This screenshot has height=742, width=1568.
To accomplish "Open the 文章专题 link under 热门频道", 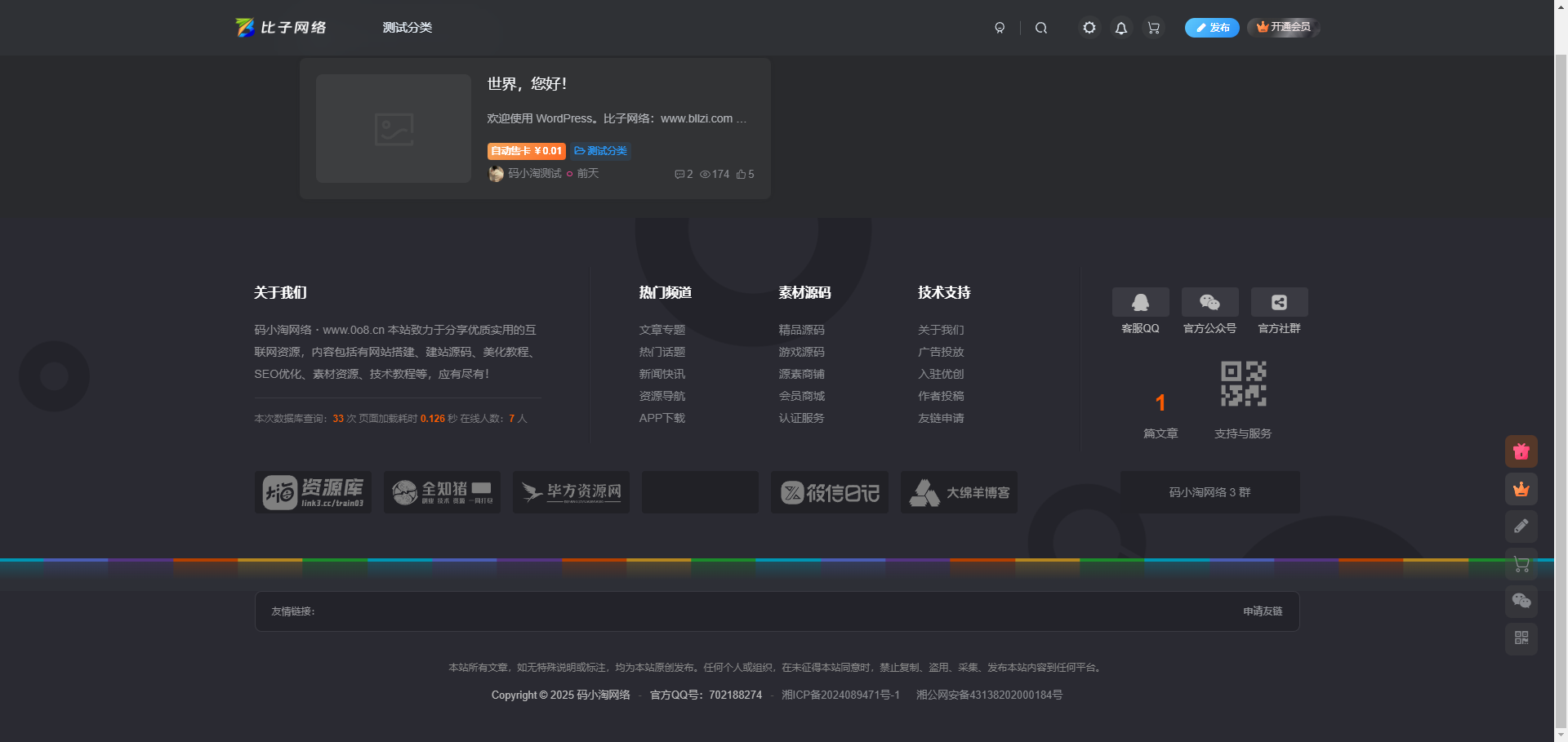I will click(661, 329).
